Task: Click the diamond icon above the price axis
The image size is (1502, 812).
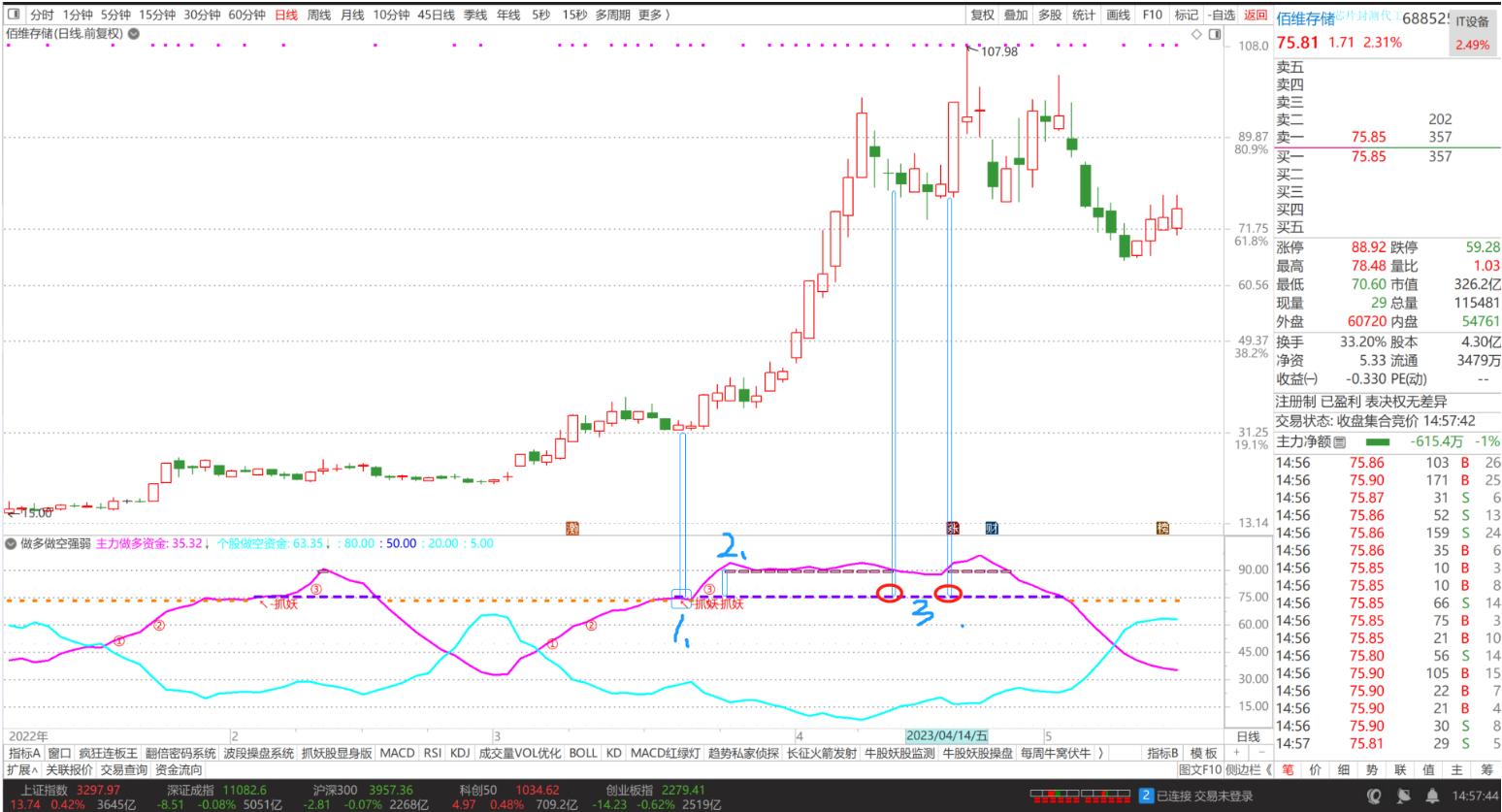Action: [x=1196, y=35]
